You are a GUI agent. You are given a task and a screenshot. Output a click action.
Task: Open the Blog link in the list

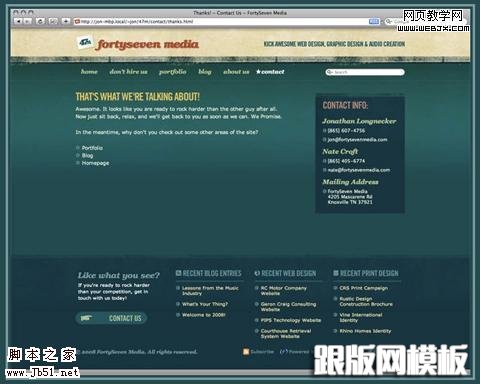pyautogui.click(x=87, y=155)
